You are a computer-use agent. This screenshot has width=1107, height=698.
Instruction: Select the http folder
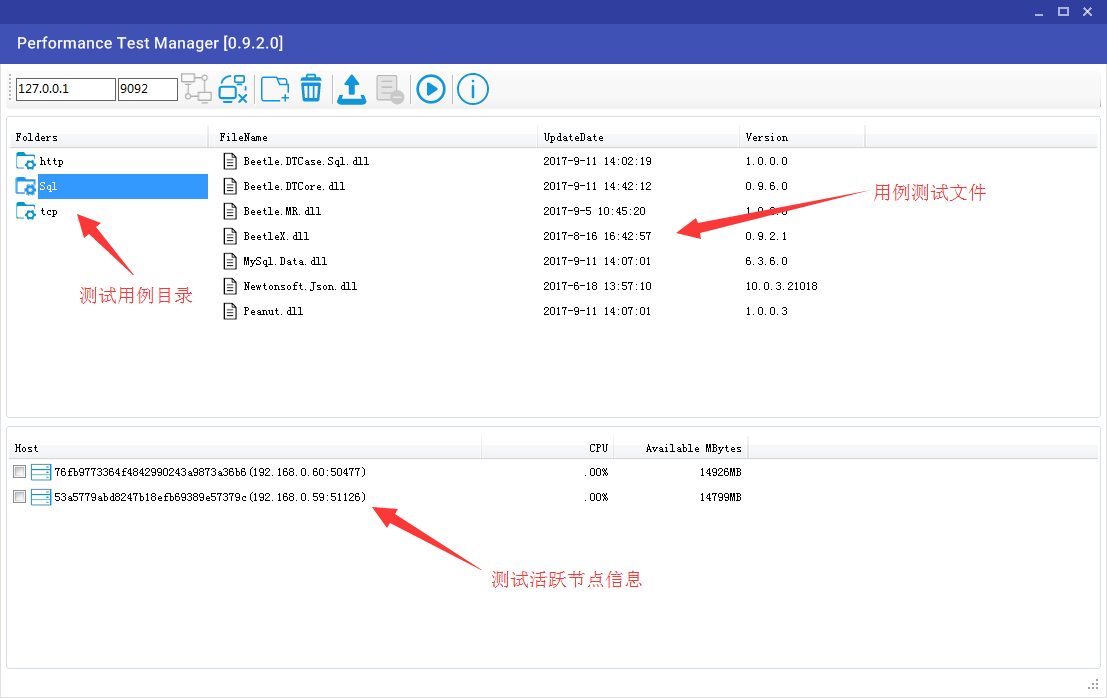(52, 162)
